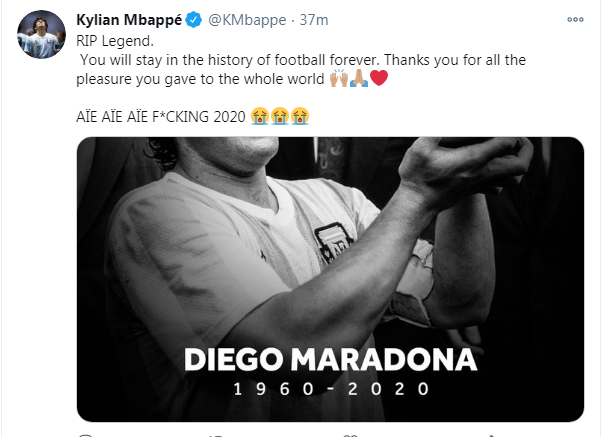This screenshot has height=437, width=614.
Task: Click the 'DIEGO MARADONA' caption in image
Action: click(330, 359)
